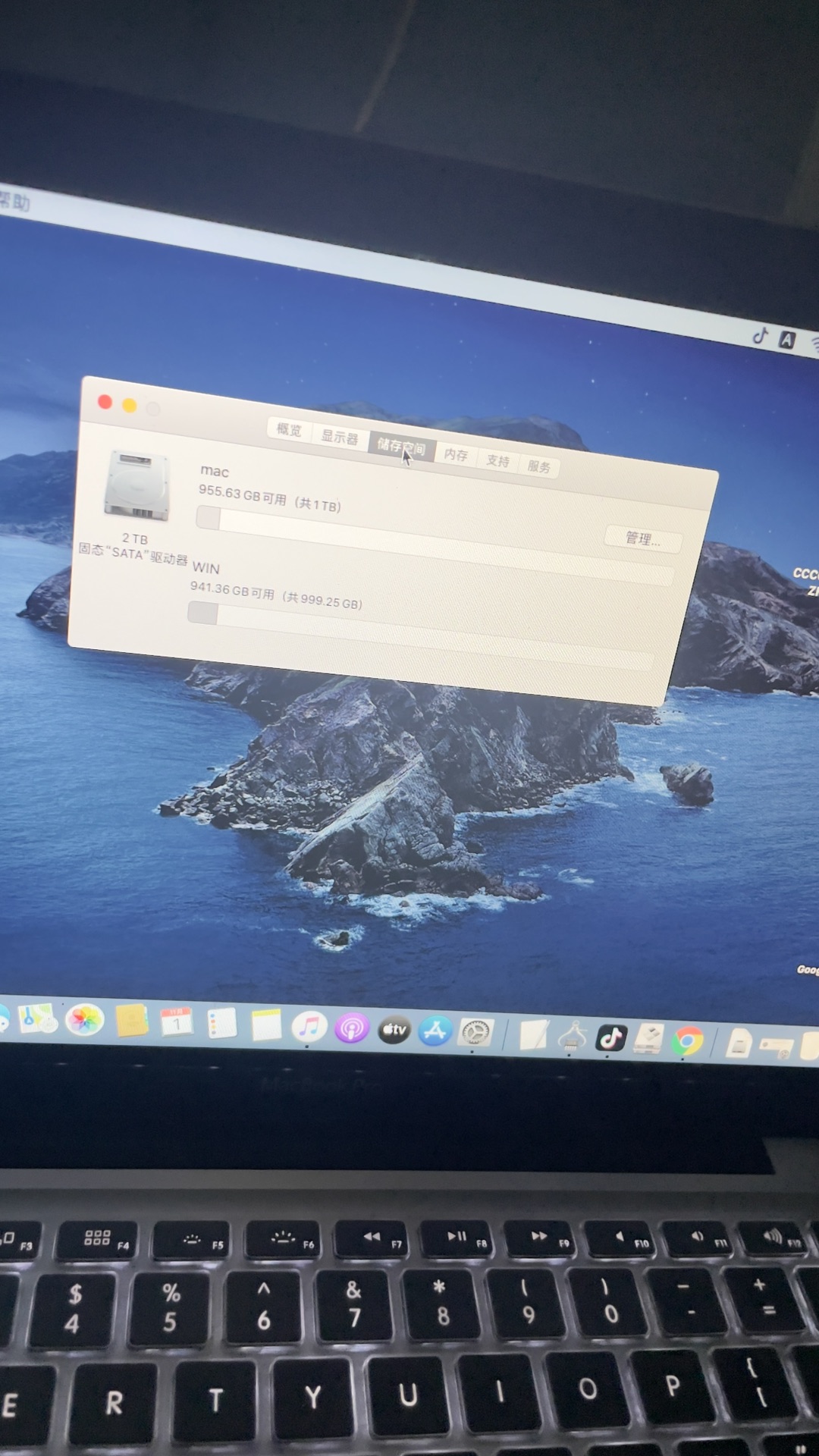
Task: Click the 管理... (Manage) button
Action: [642, 539]
